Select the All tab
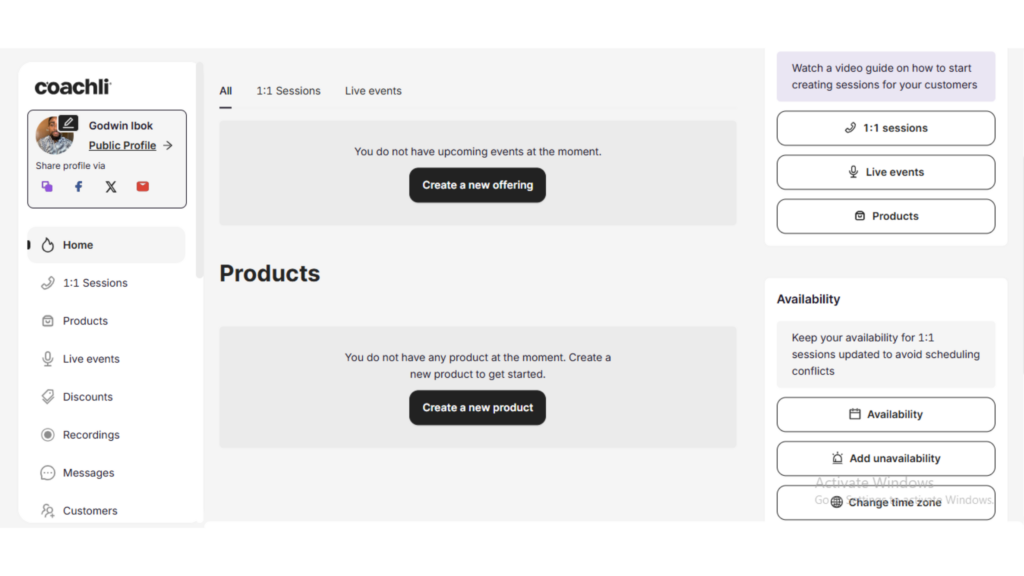Screen dimensions: 1024x576 [x=225, y=91]
